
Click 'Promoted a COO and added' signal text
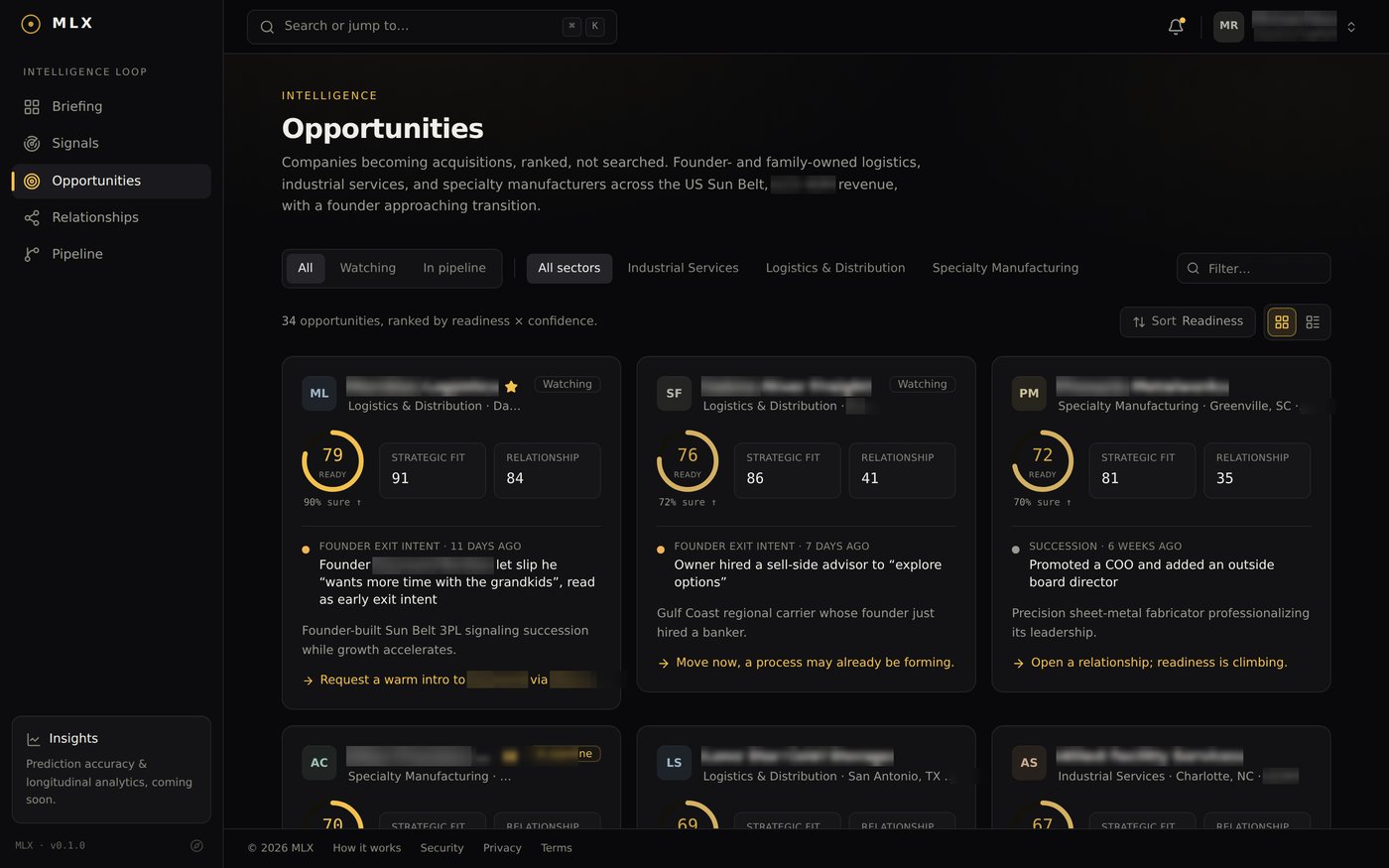pyautogui.click(x=1152, y=574)
